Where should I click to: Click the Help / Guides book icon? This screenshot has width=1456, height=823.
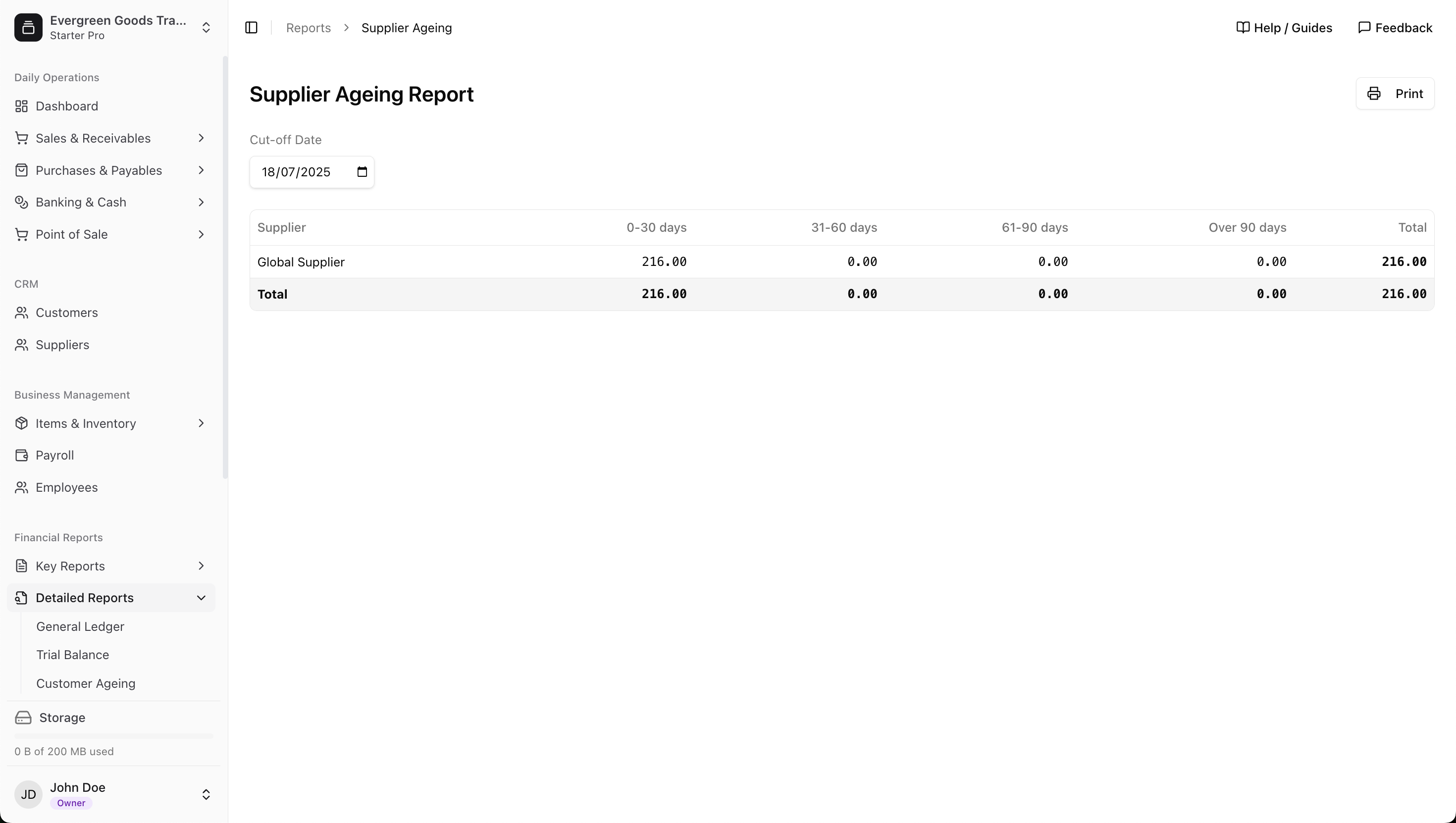click(1243, 28)
